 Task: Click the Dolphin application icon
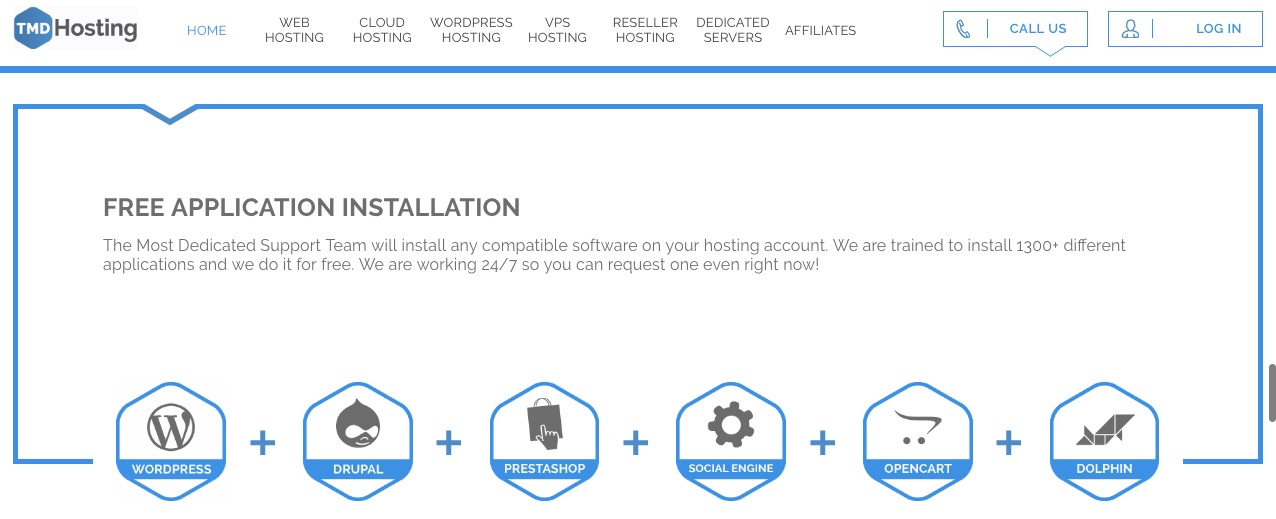(x=1104, y=430)
